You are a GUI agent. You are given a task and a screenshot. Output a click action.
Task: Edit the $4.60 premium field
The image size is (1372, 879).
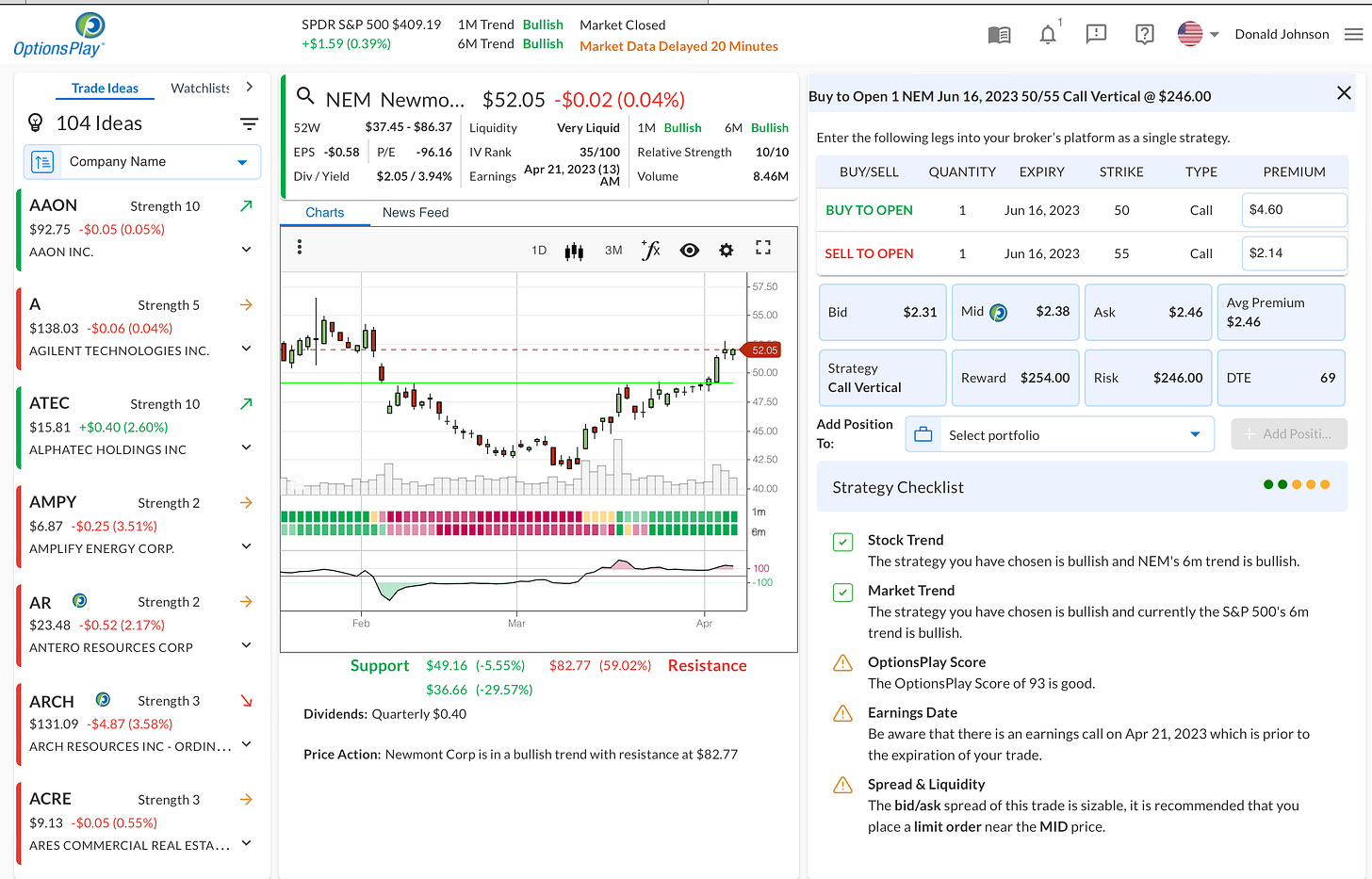pos(1294,210)
